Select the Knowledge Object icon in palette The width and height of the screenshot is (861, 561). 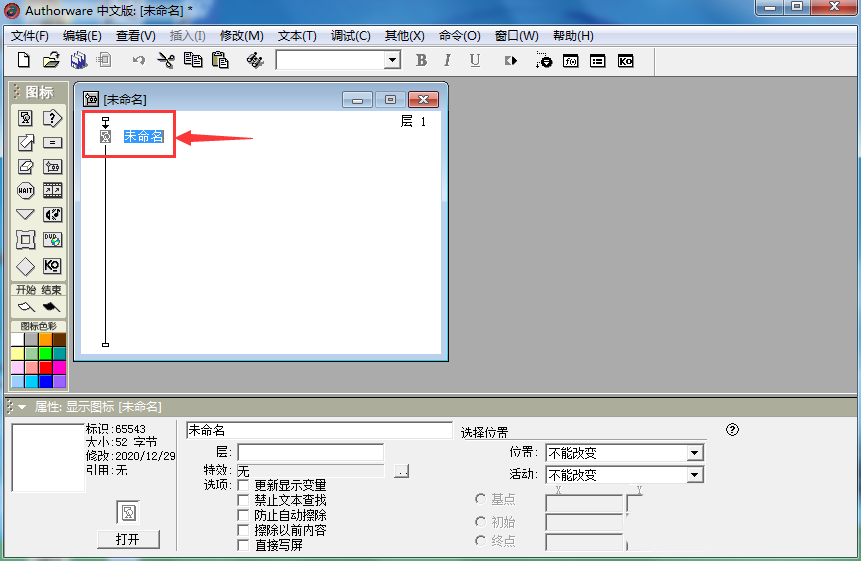pyautogui.click(x=52, y=266)
